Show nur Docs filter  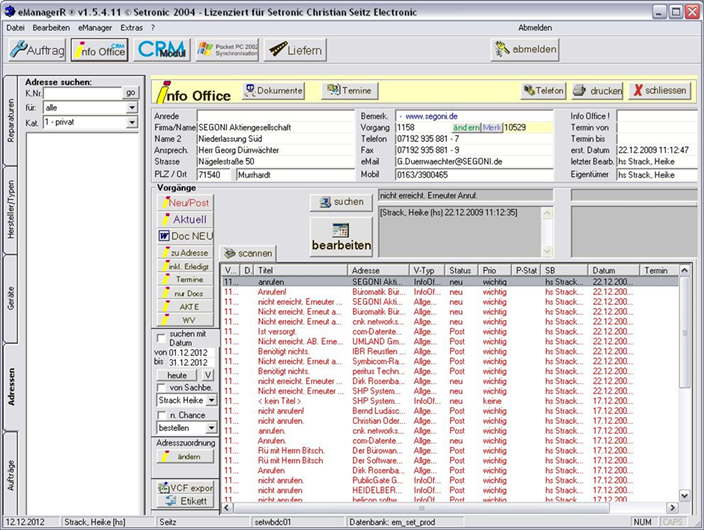tap(185, 293)
